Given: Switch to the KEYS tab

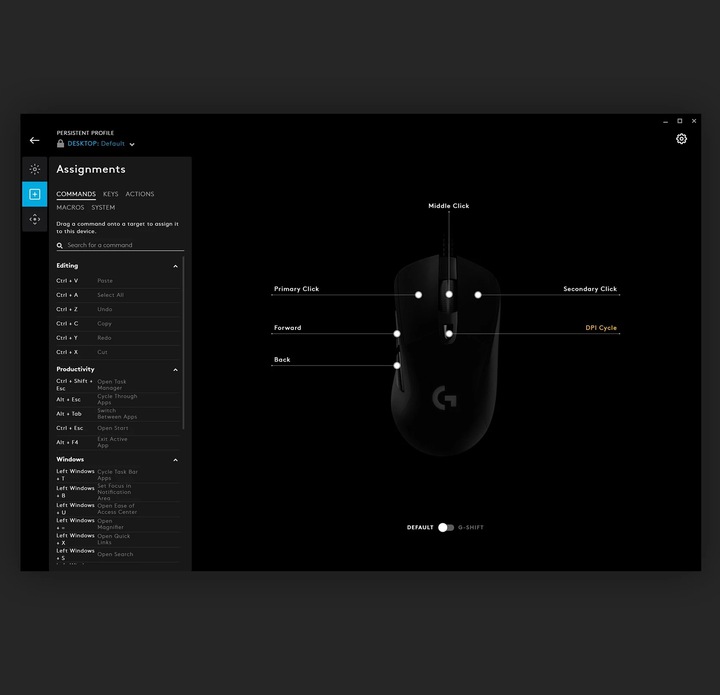Looking at the screenshot, I should [x=111, y=194].
